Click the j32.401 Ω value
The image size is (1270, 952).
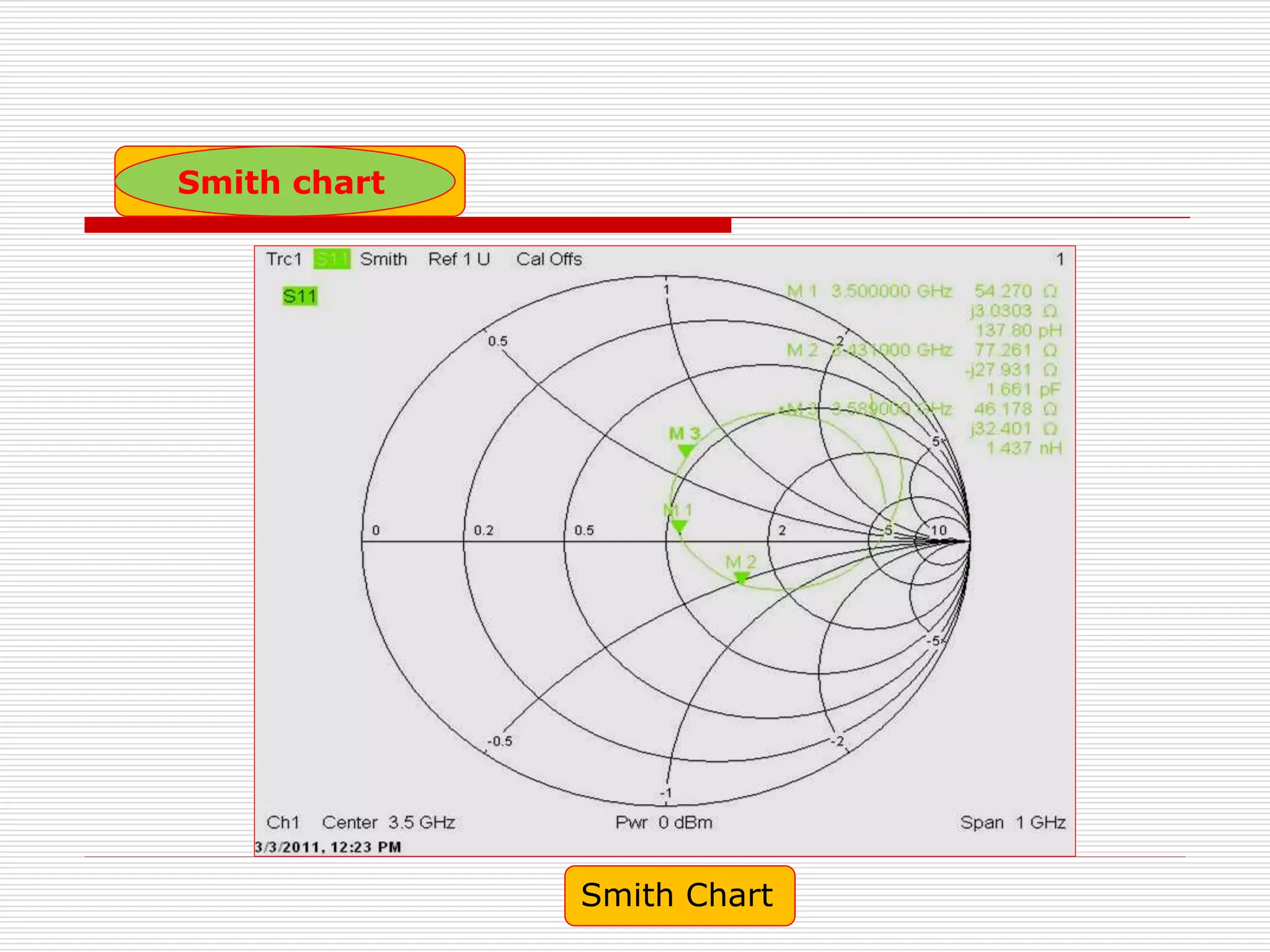click(x=1014, y=429)
